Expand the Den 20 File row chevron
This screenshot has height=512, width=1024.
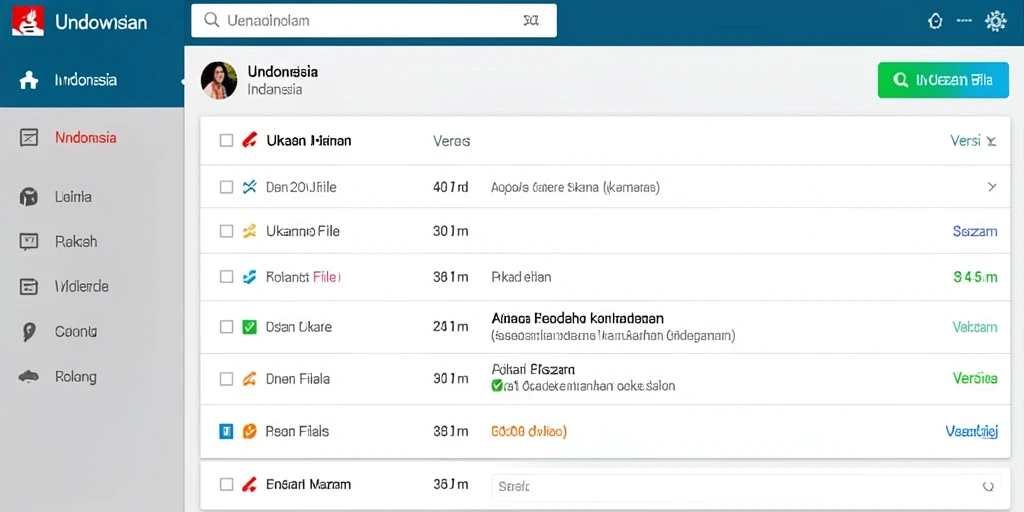pos(991,187)
